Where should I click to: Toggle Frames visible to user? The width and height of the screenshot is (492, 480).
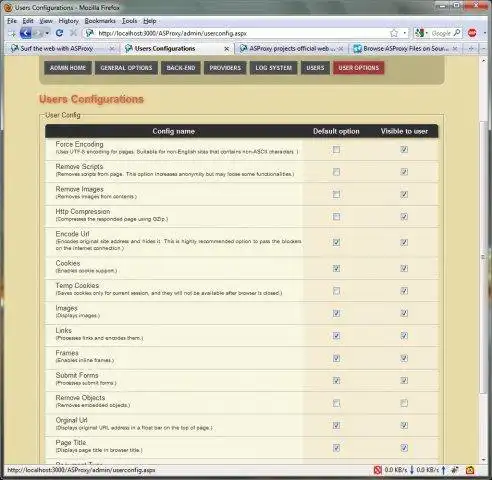404,358
